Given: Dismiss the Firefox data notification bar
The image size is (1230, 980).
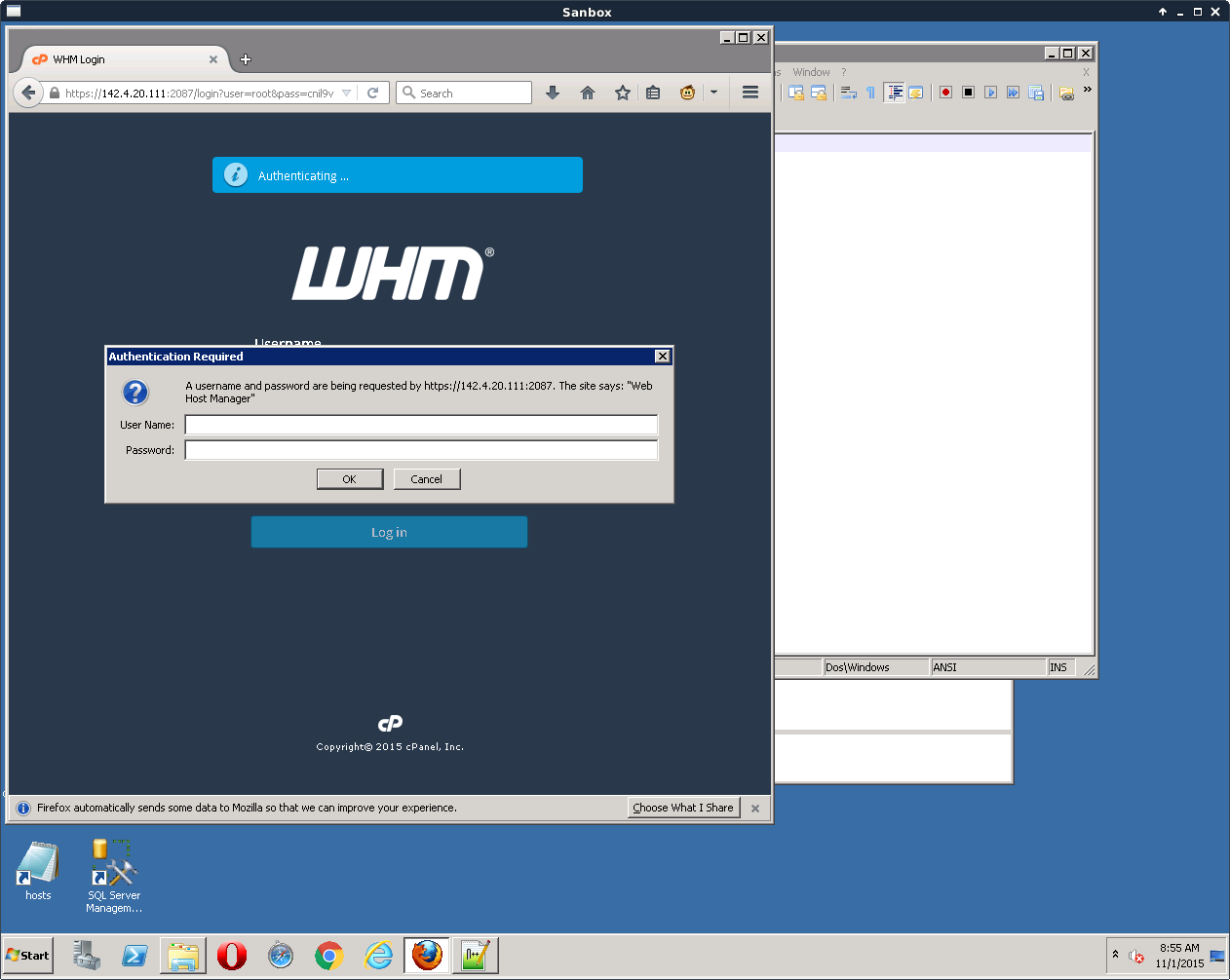Looking at the screenshot, I should point(755,809).
